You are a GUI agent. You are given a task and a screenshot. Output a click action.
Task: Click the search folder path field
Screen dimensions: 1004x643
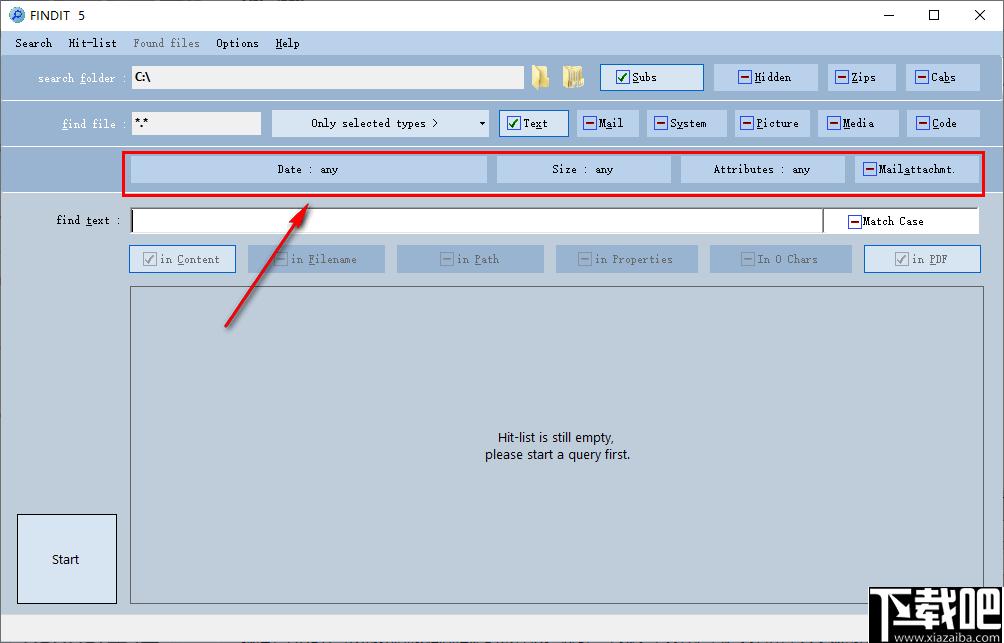coord(328,77)
